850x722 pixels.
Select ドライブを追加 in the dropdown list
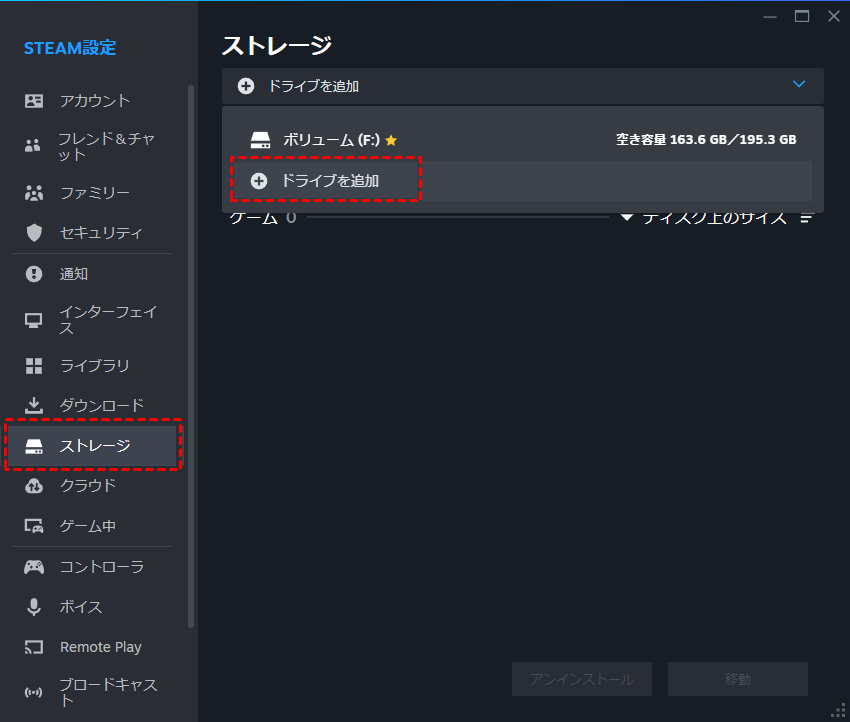523,180
